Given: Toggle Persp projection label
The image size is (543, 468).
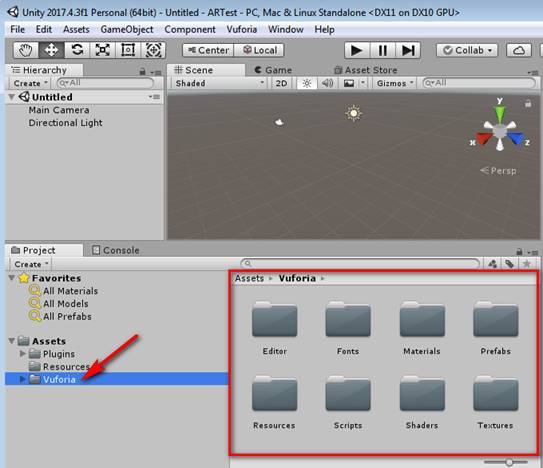Looking at the screenshot, I should click(498, 171).
